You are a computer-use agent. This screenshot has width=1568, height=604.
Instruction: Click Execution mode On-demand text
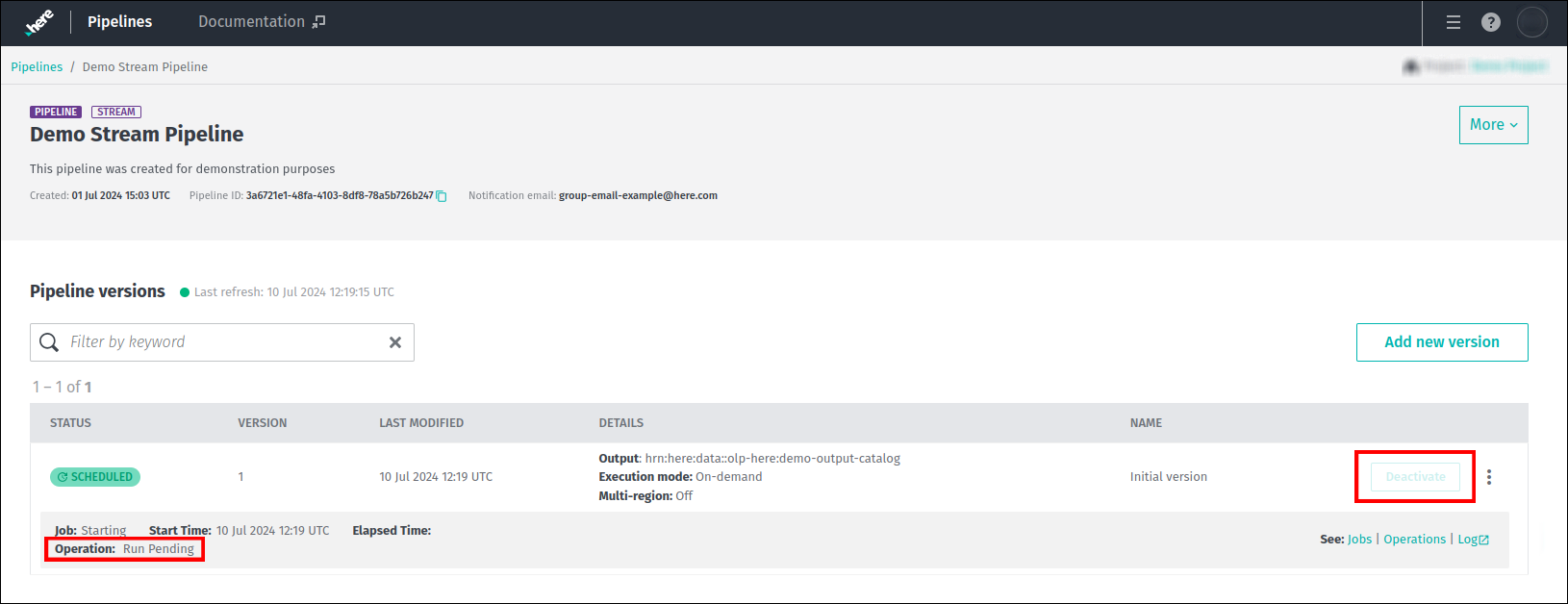point(680,477)
